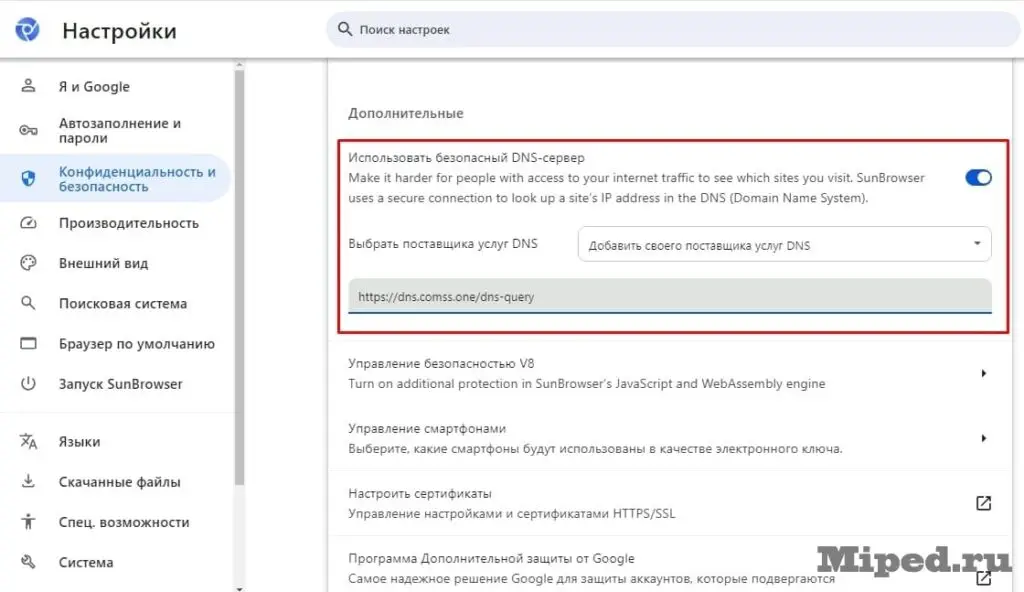
Task: Click the Управление безопасностью V8 title
Action: click(x=441, y=363)
